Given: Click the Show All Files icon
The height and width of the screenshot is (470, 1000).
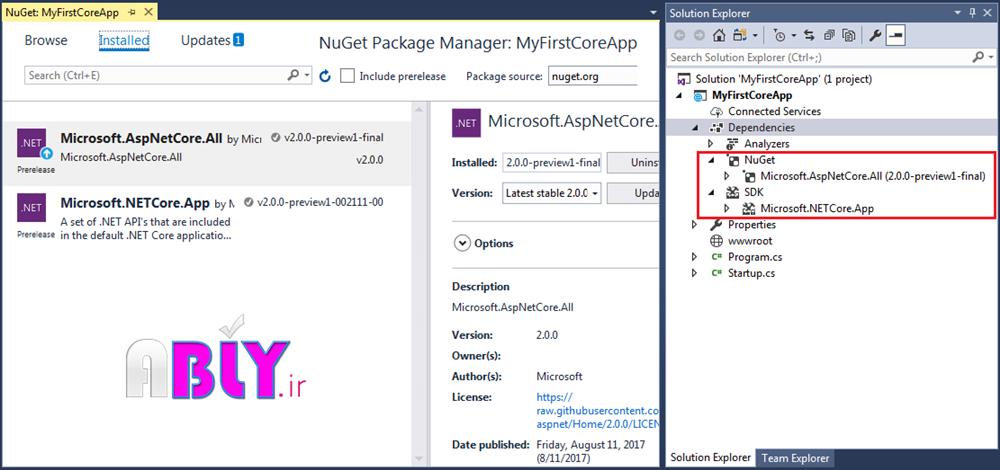Looking at the screenshot, I should tap(848, 36).
